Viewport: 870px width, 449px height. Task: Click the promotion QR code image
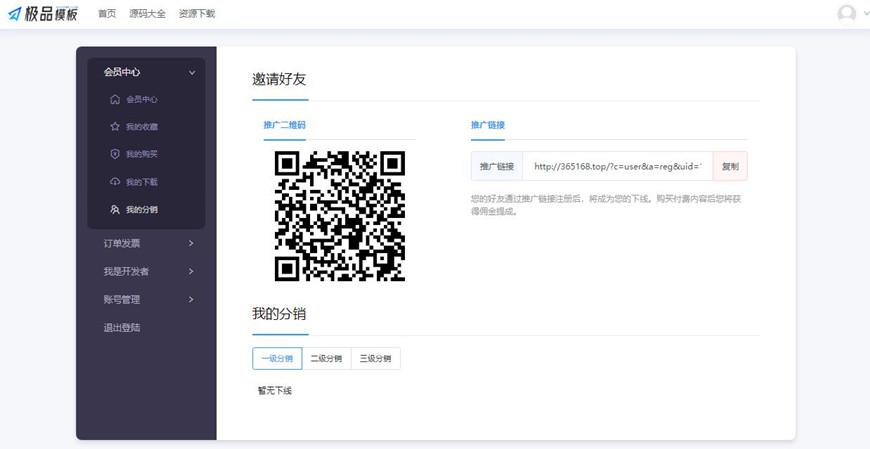click(x=340, y=216)
